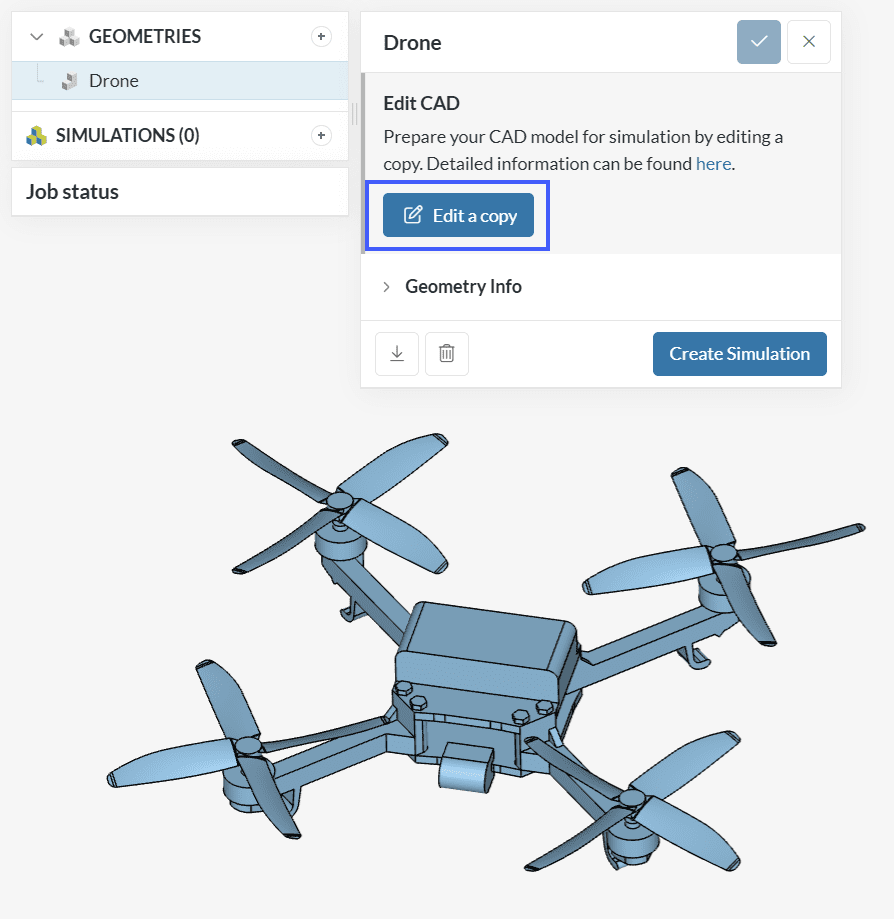Open the 'here' detailed information link
This screenshot has width=894, height=919.
713,163
